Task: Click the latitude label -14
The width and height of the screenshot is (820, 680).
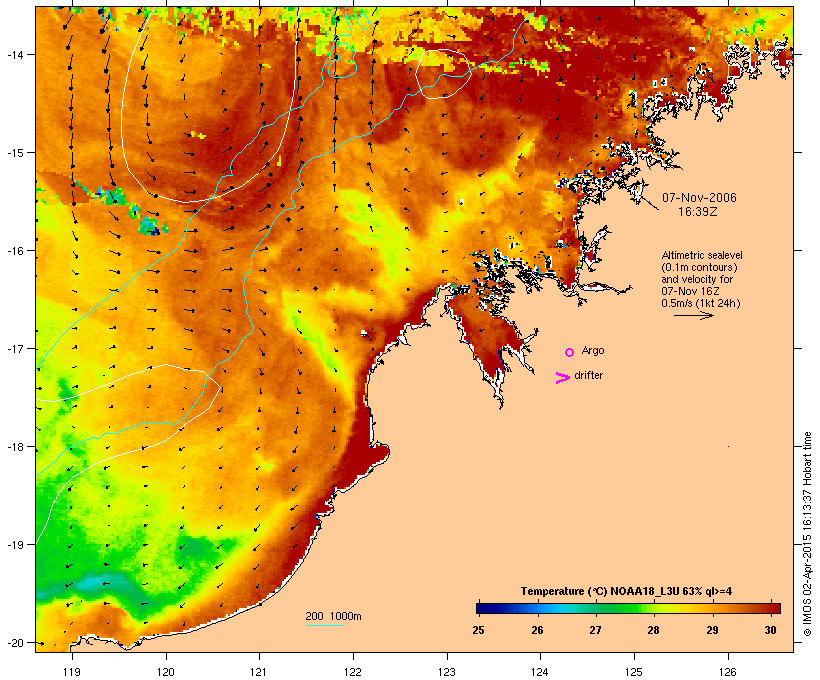Action: [15, 54]
